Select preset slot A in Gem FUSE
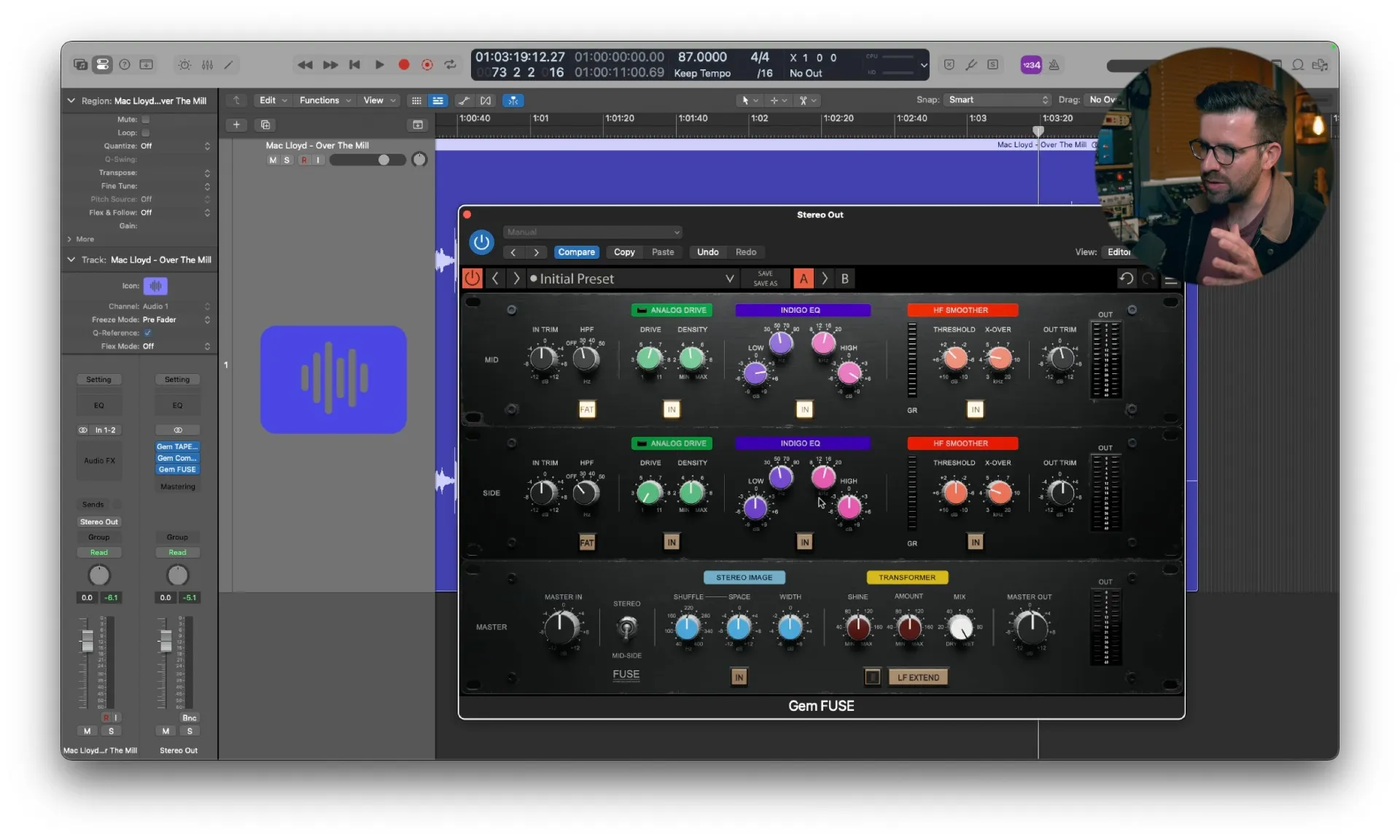 tap(804, 279)
